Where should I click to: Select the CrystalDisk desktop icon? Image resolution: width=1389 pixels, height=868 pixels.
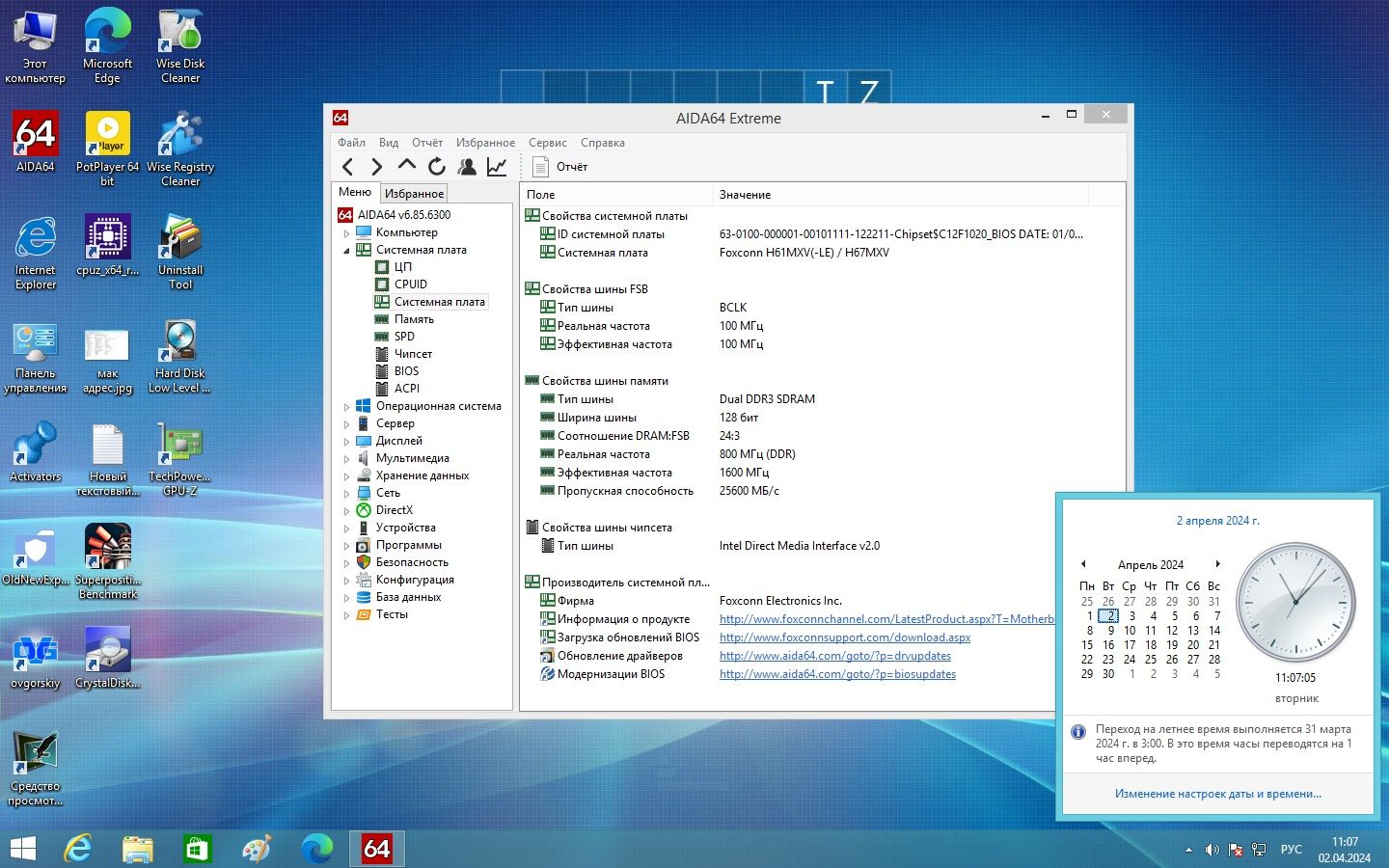[x=107, y=658]
